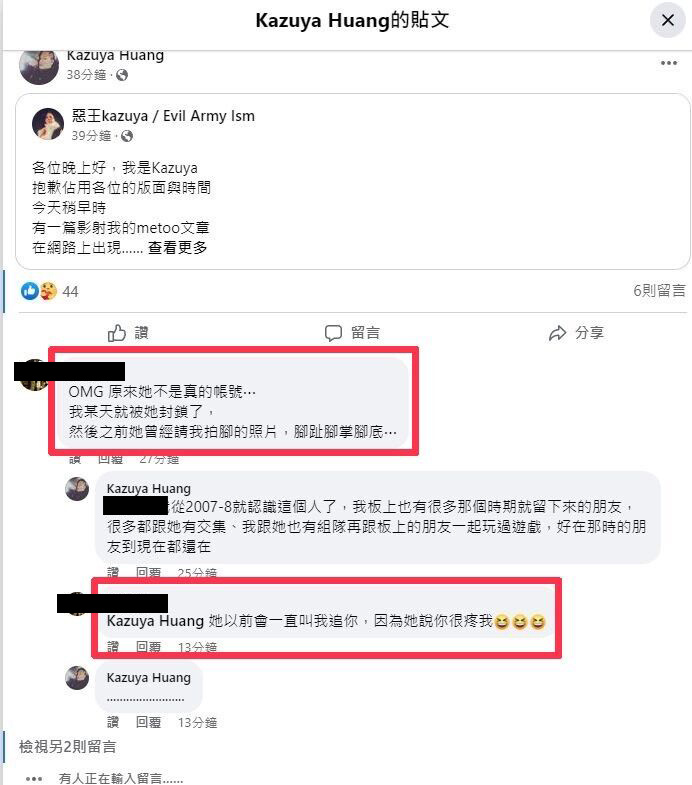Reply to the dotted Kazuya Huang comment
692x785 pixels.
point(149,722)
